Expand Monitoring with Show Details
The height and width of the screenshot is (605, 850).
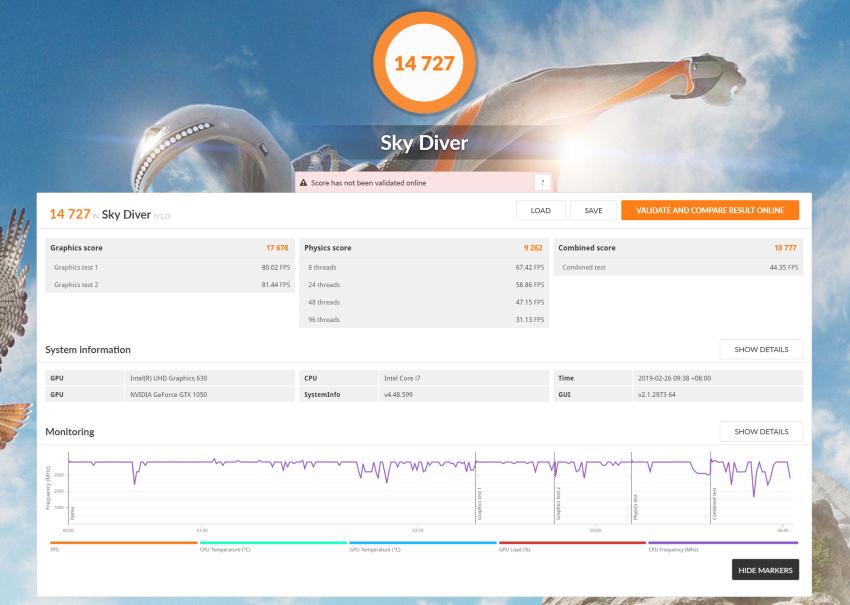(760, 432)
